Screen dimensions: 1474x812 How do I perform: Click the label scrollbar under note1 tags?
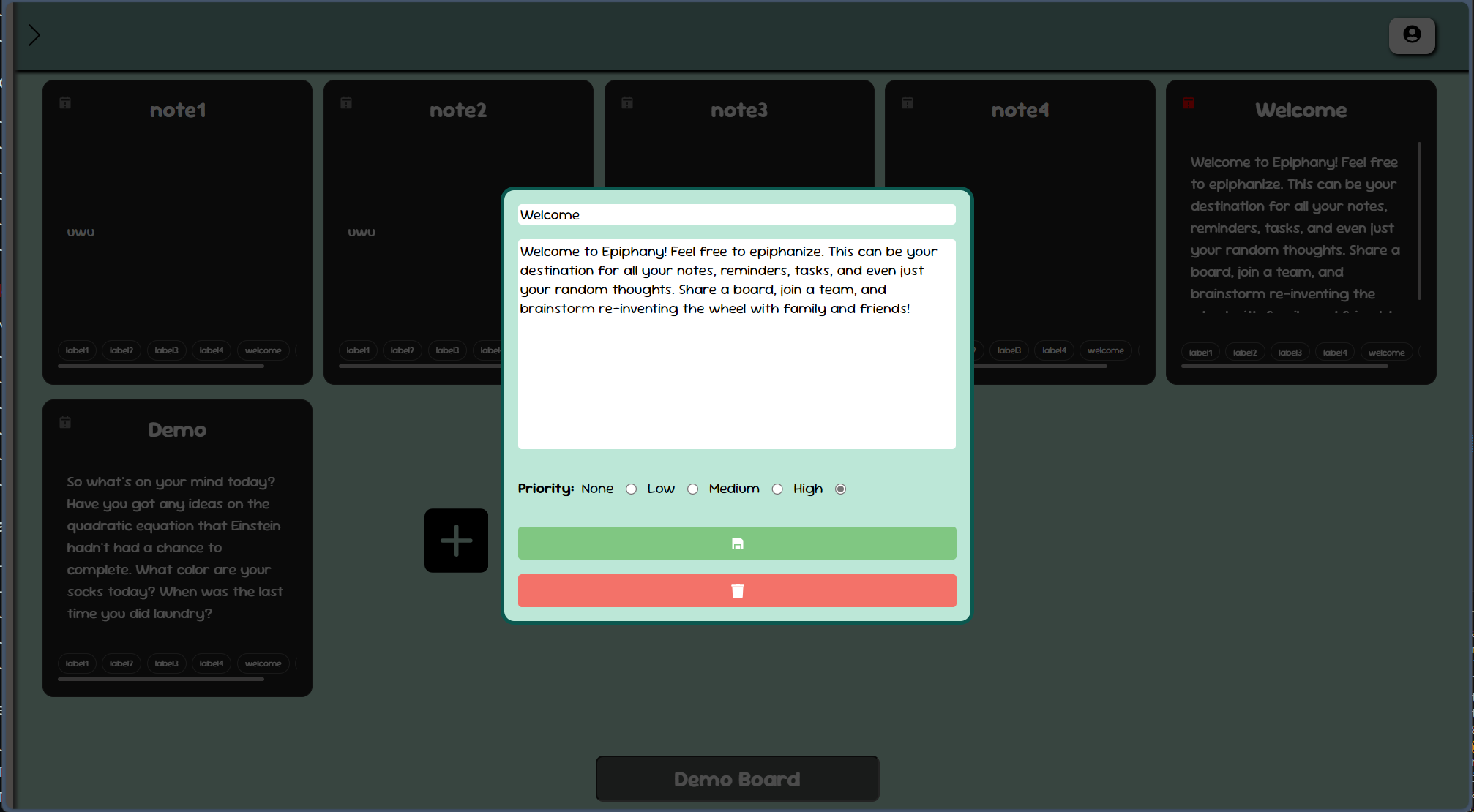click(161, 366)
